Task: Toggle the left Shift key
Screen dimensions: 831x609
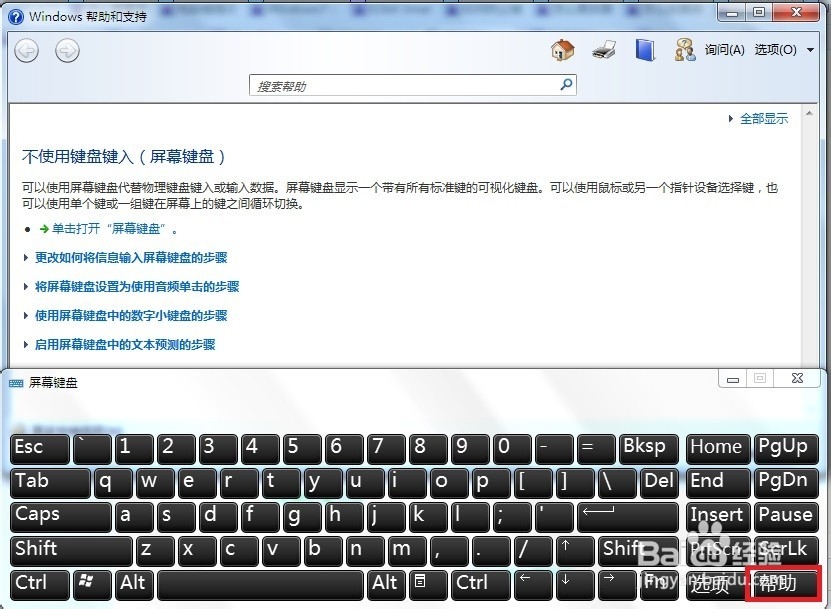Action: click(x=71, y=551)
